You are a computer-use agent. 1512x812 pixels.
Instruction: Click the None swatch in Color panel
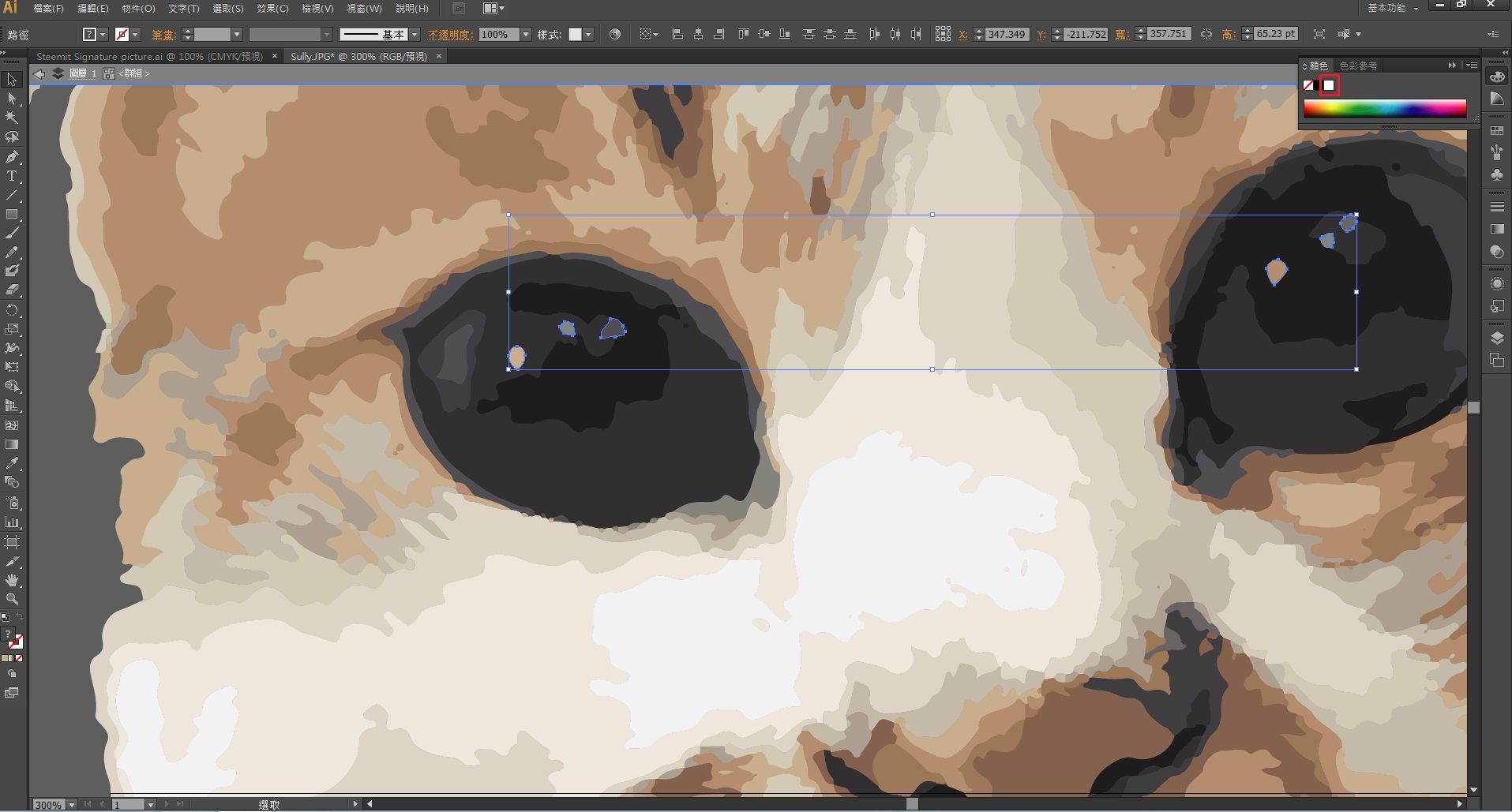[x=1308, y=85]
